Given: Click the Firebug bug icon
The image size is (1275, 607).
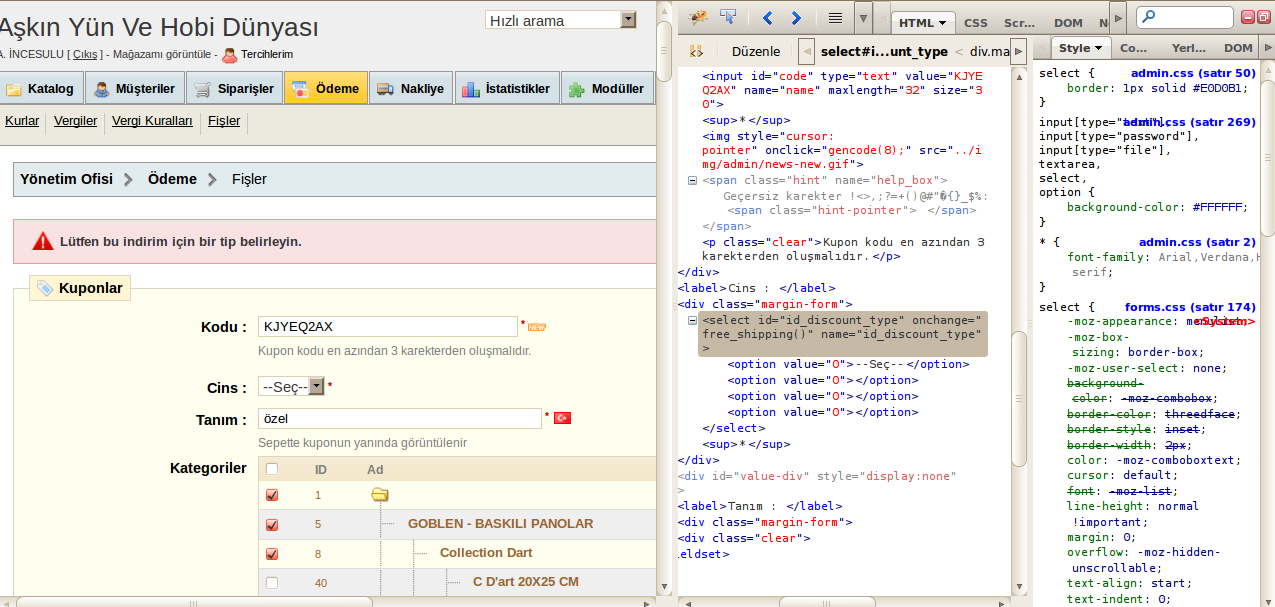Looking at the screenshot, I should pos(698,17).
